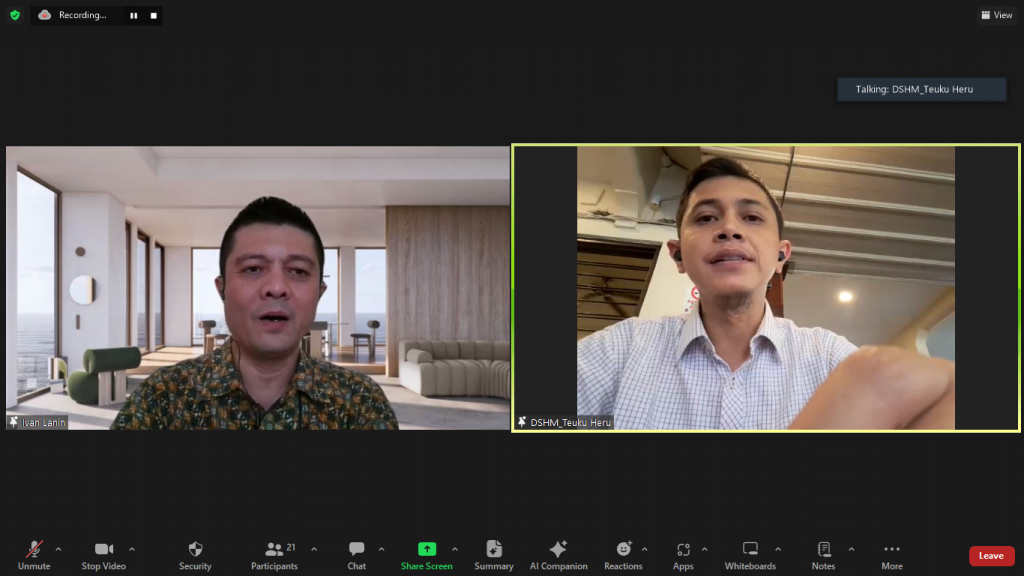Viewport: 1024px width, 576px height.
Task: Expand arrow next to Participants
Action: [x=314, y=549]
